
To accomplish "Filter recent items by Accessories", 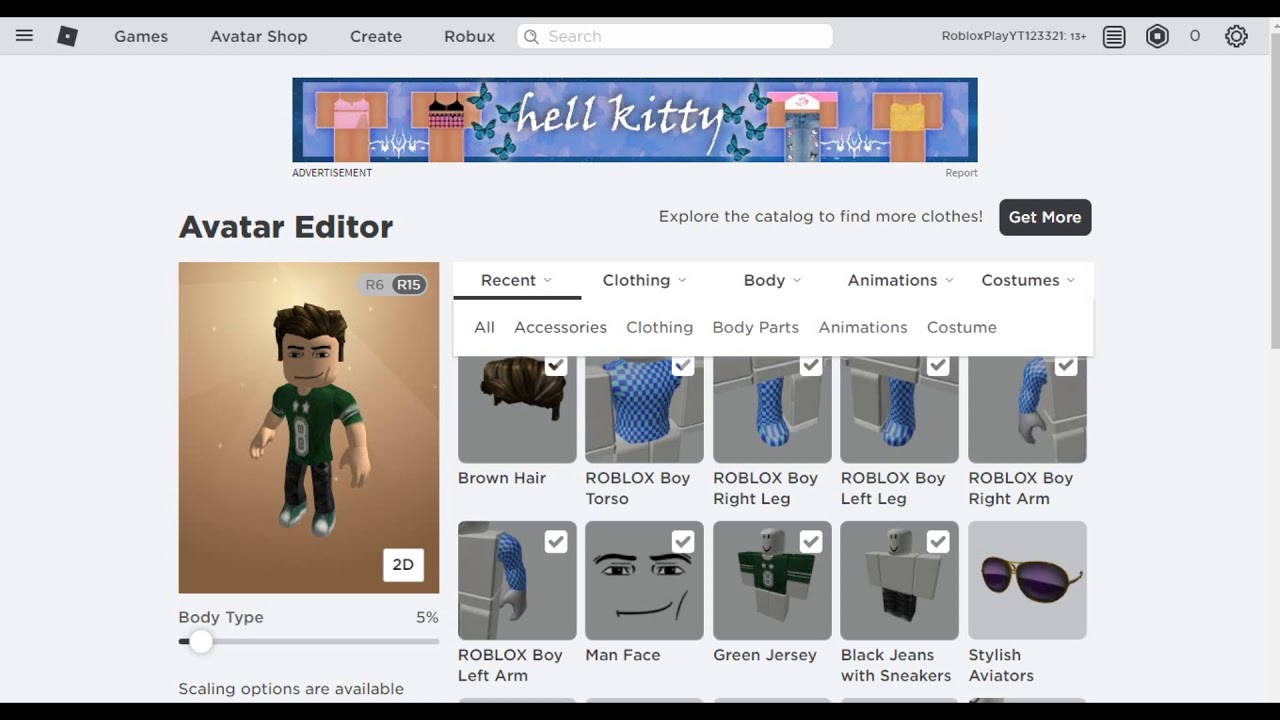I will pos(560,327).
